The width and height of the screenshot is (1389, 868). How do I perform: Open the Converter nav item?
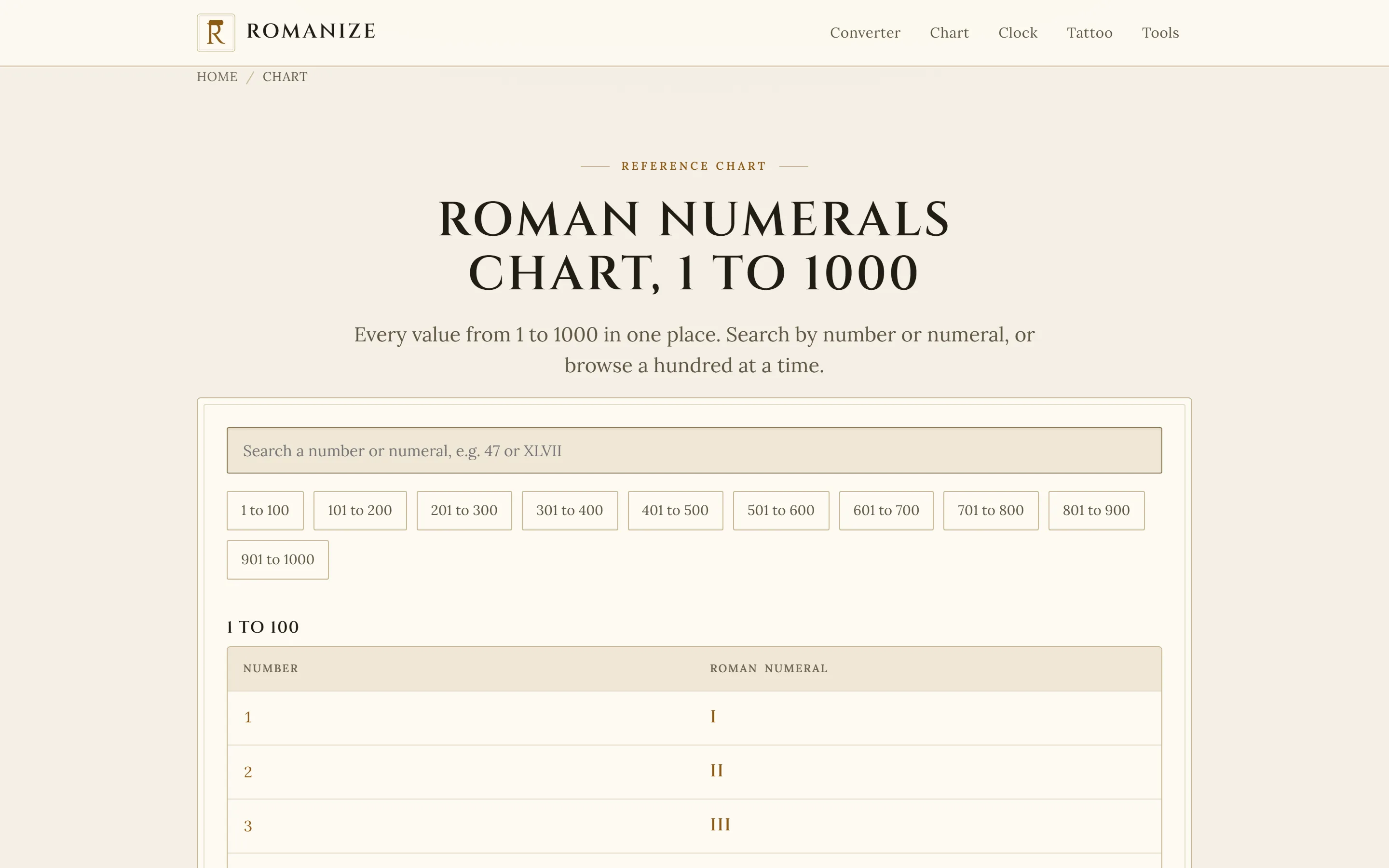pyautogui.click(x=865, y=33)
